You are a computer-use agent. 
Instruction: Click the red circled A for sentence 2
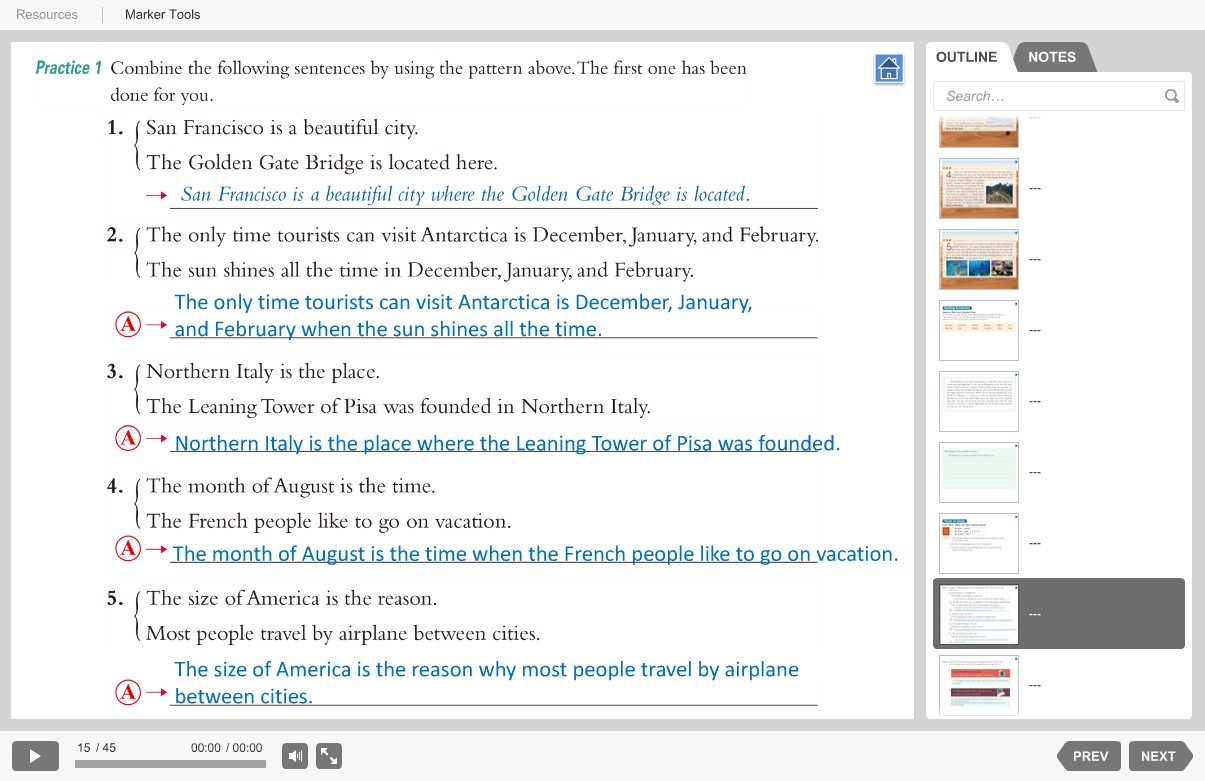tap(128, 325)
